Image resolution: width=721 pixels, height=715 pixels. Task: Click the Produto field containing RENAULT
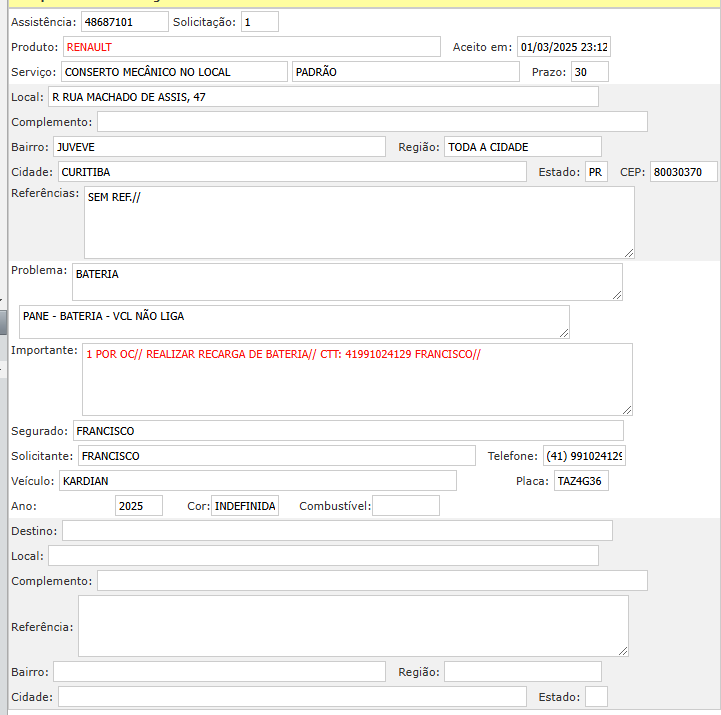[251, 47]
